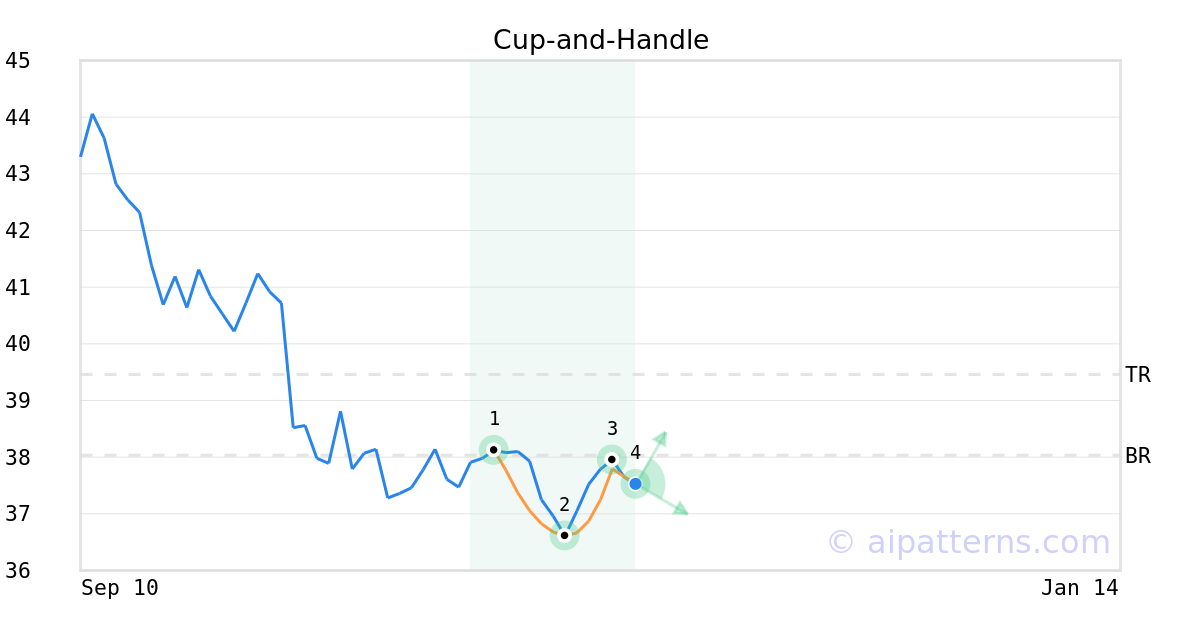Click the downward green projection arrowhead

(680, 509)
